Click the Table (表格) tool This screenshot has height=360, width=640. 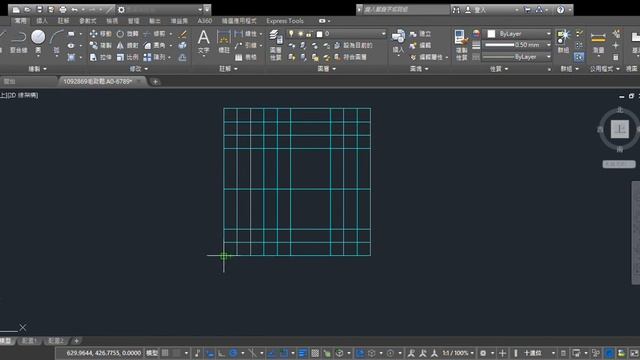click(x=246, y=57)
